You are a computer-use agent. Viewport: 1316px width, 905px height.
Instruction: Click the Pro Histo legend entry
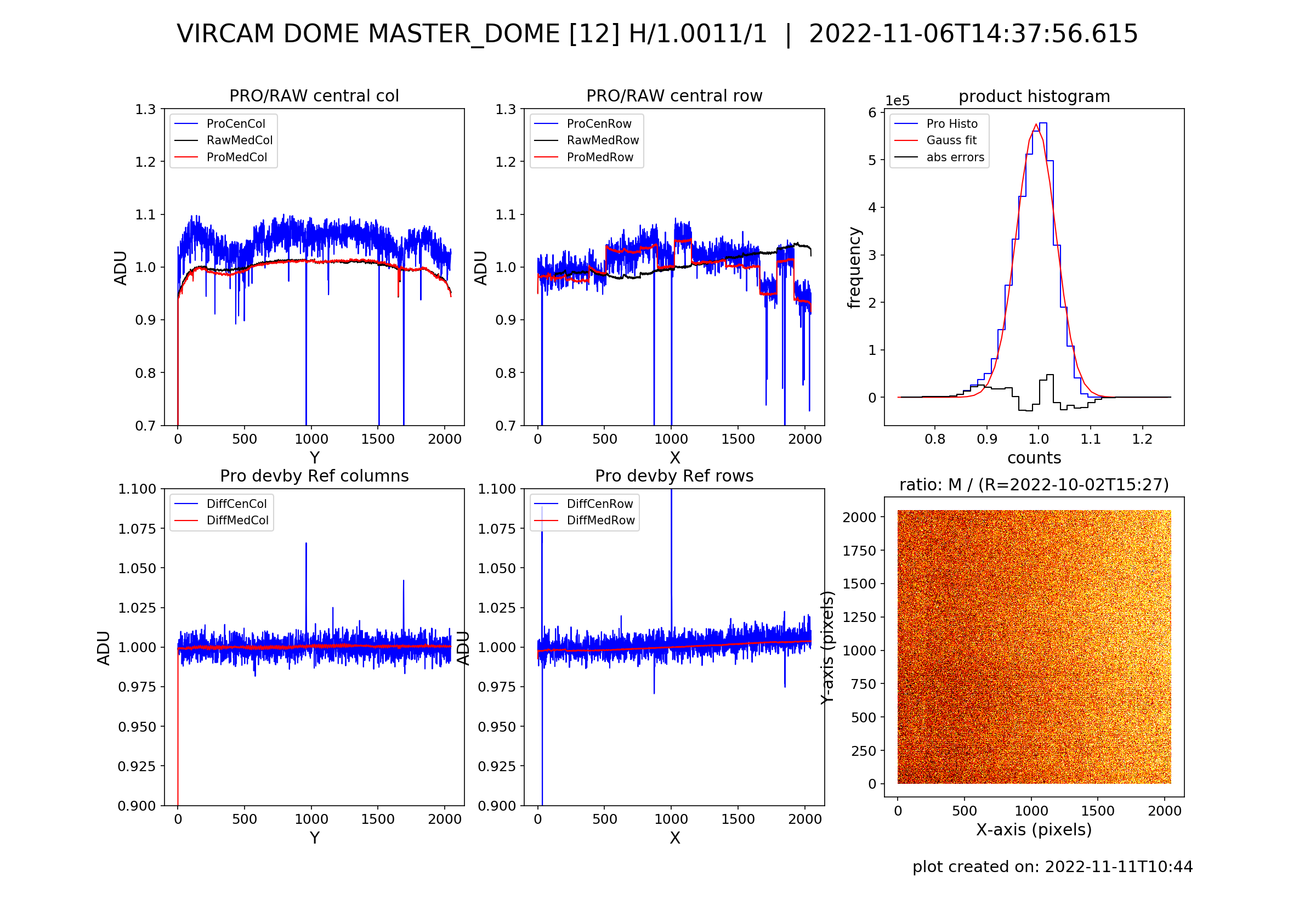tap(951, 123)
